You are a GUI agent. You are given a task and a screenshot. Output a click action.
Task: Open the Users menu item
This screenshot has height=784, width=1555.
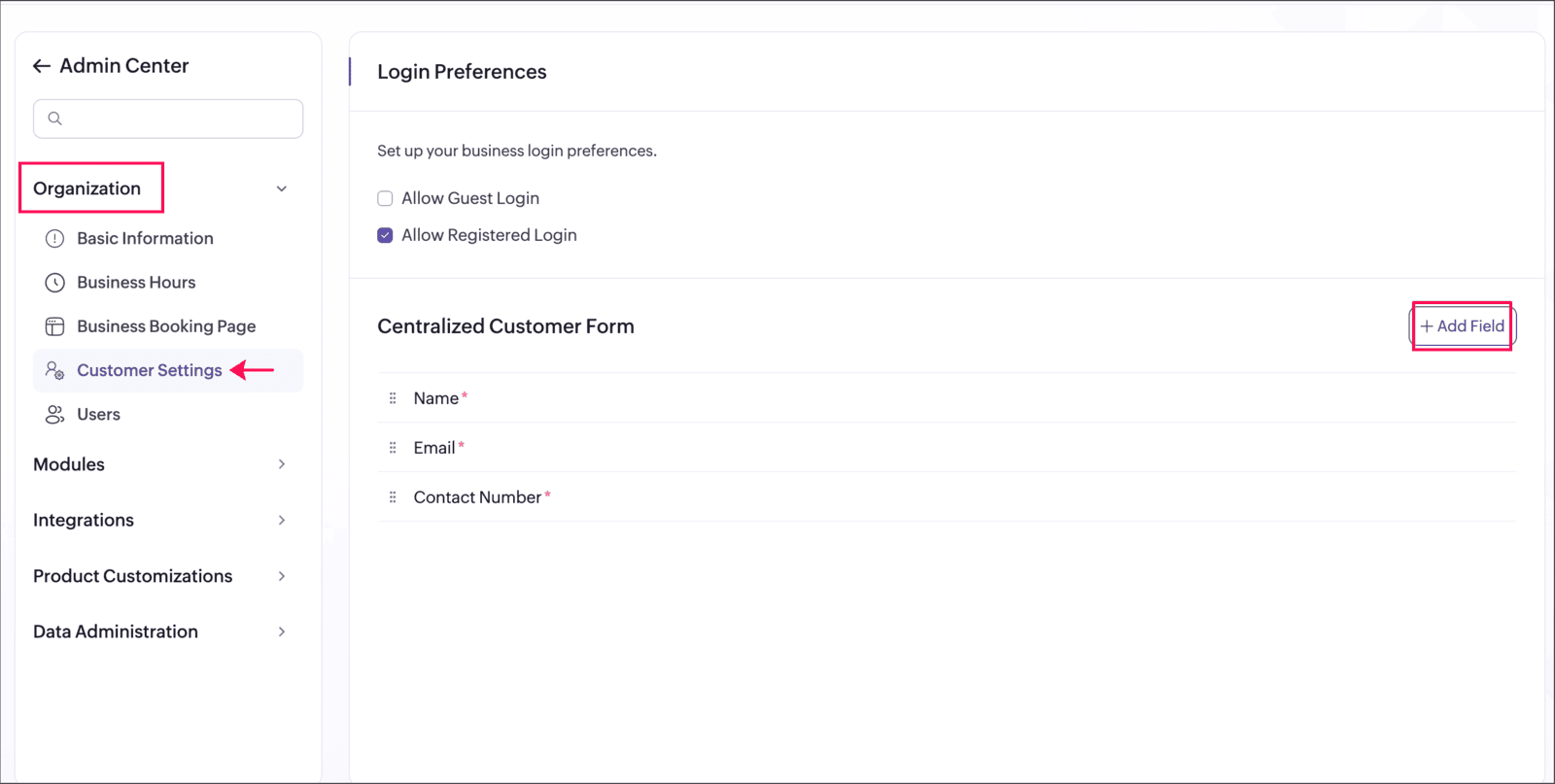pos(98,415)
